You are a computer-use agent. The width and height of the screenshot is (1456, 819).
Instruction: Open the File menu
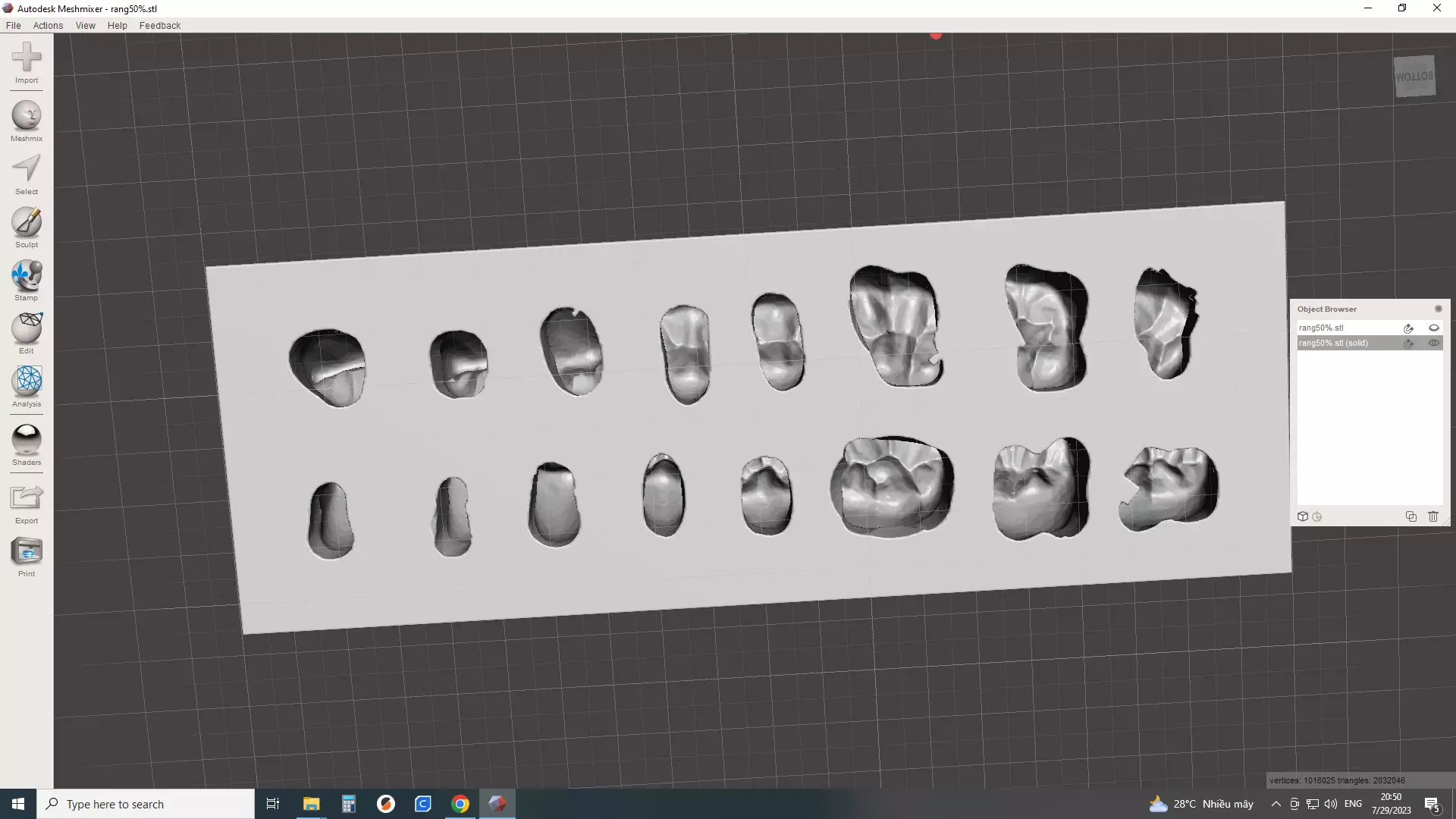point(14,26)
